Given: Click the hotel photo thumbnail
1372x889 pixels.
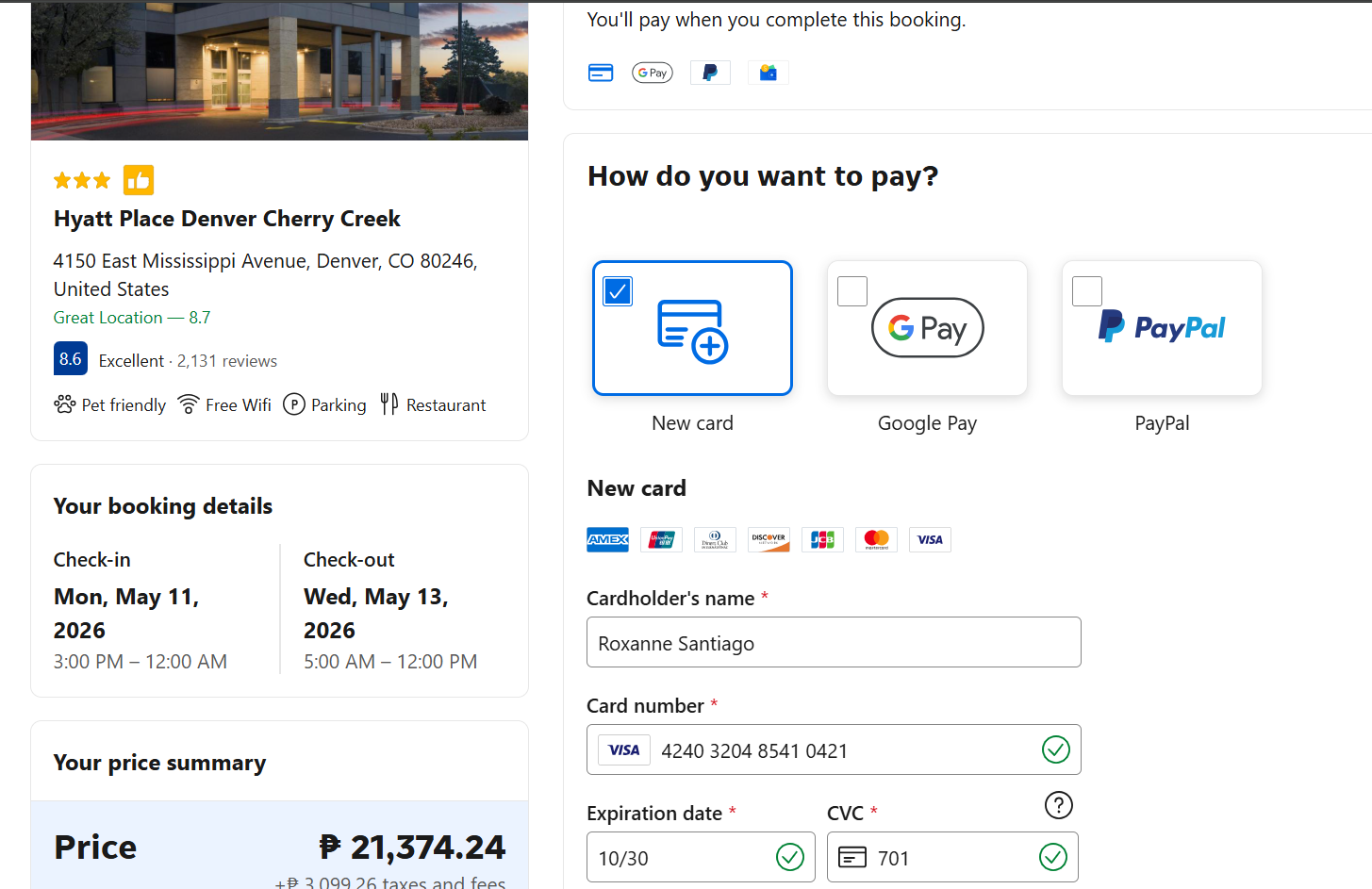Looking at the screenshot, I should pos(279,71).
